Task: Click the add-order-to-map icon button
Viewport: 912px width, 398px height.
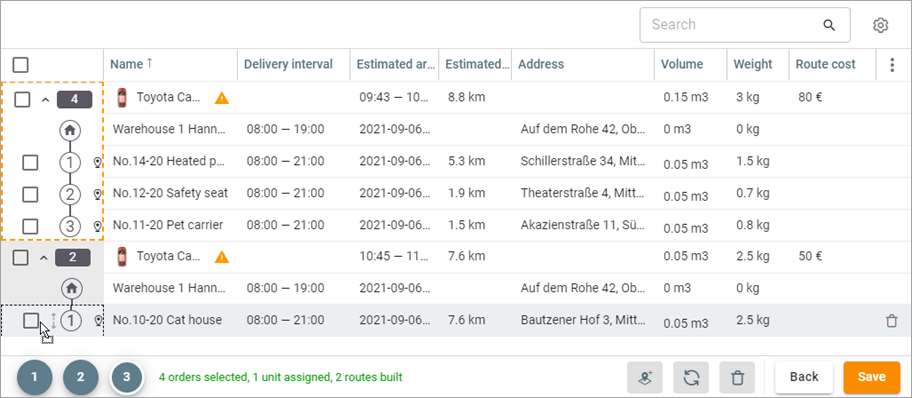Action: point(644,376)
